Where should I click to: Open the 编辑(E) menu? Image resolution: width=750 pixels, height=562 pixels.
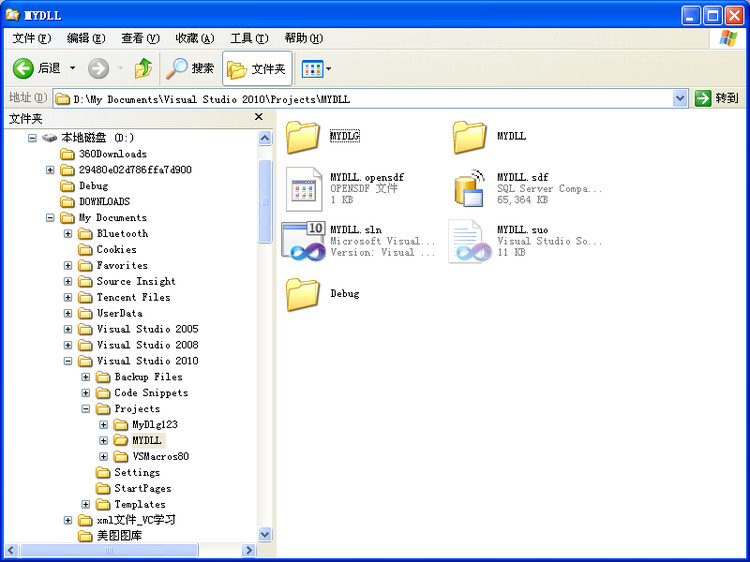point(86,38)
